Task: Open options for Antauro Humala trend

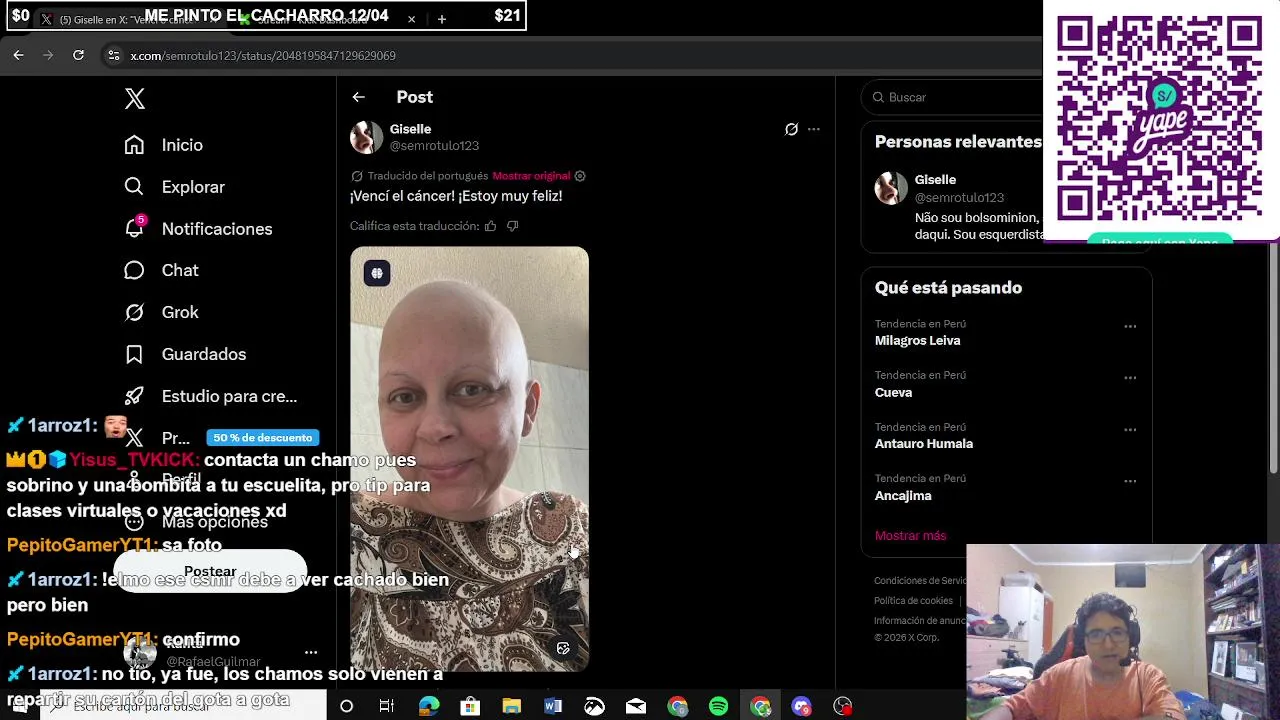Action: click(x=1130, y=430)
